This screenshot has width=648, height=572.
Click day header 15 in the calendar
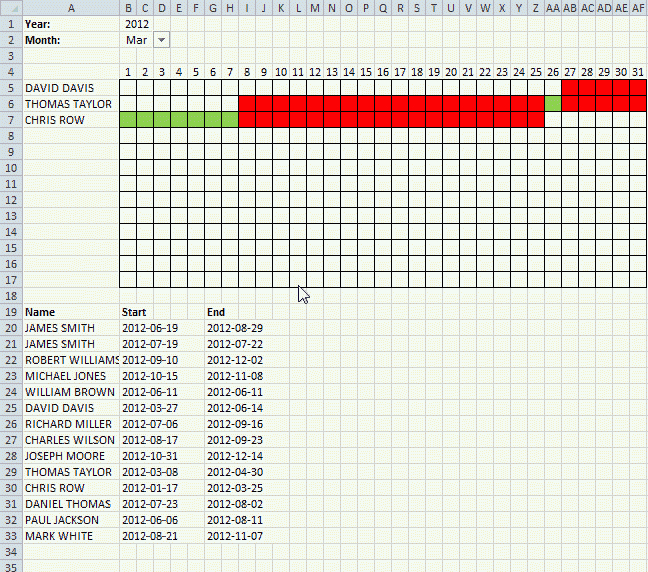(366, 72)
